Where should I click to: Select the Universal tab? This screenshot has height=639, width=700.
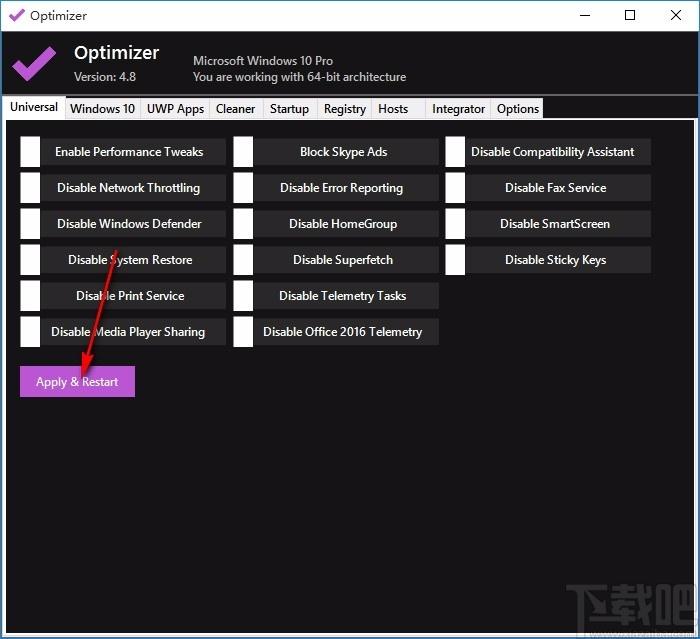[x=34, y=107]
